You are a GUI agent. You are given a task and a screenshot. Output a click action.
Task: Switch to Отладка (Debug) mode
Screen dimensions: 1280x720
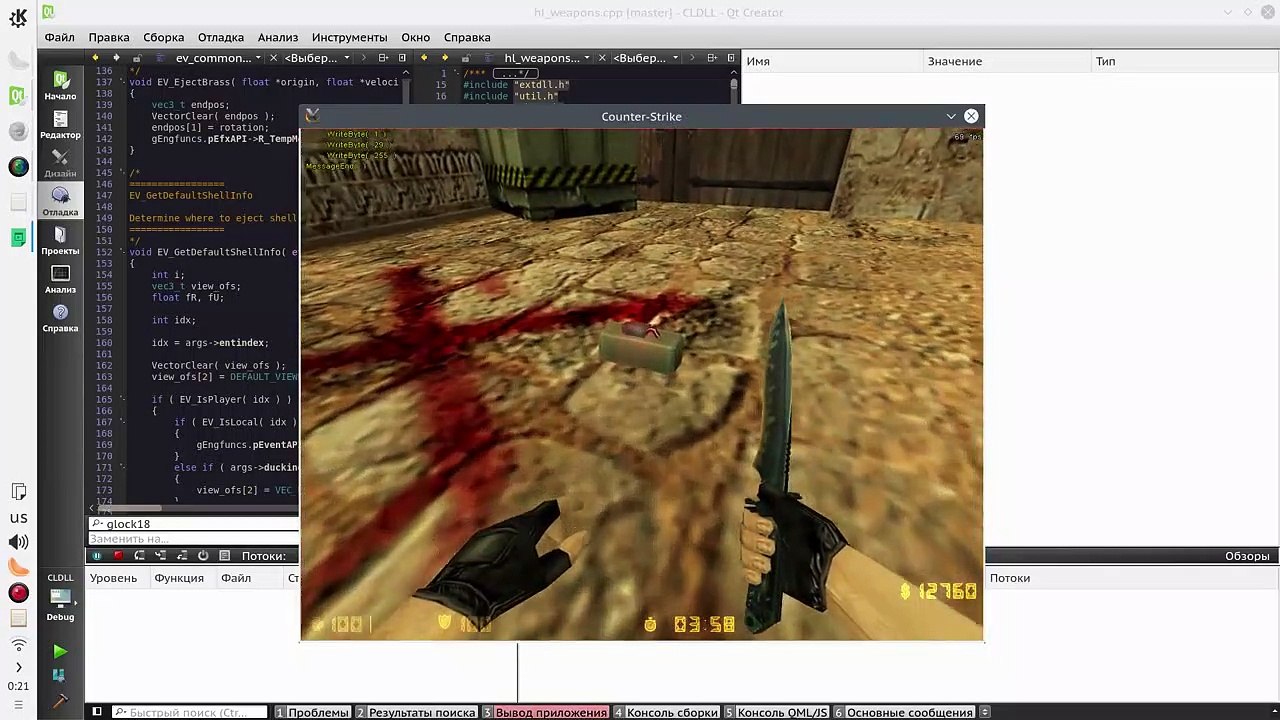click(60, 201)
